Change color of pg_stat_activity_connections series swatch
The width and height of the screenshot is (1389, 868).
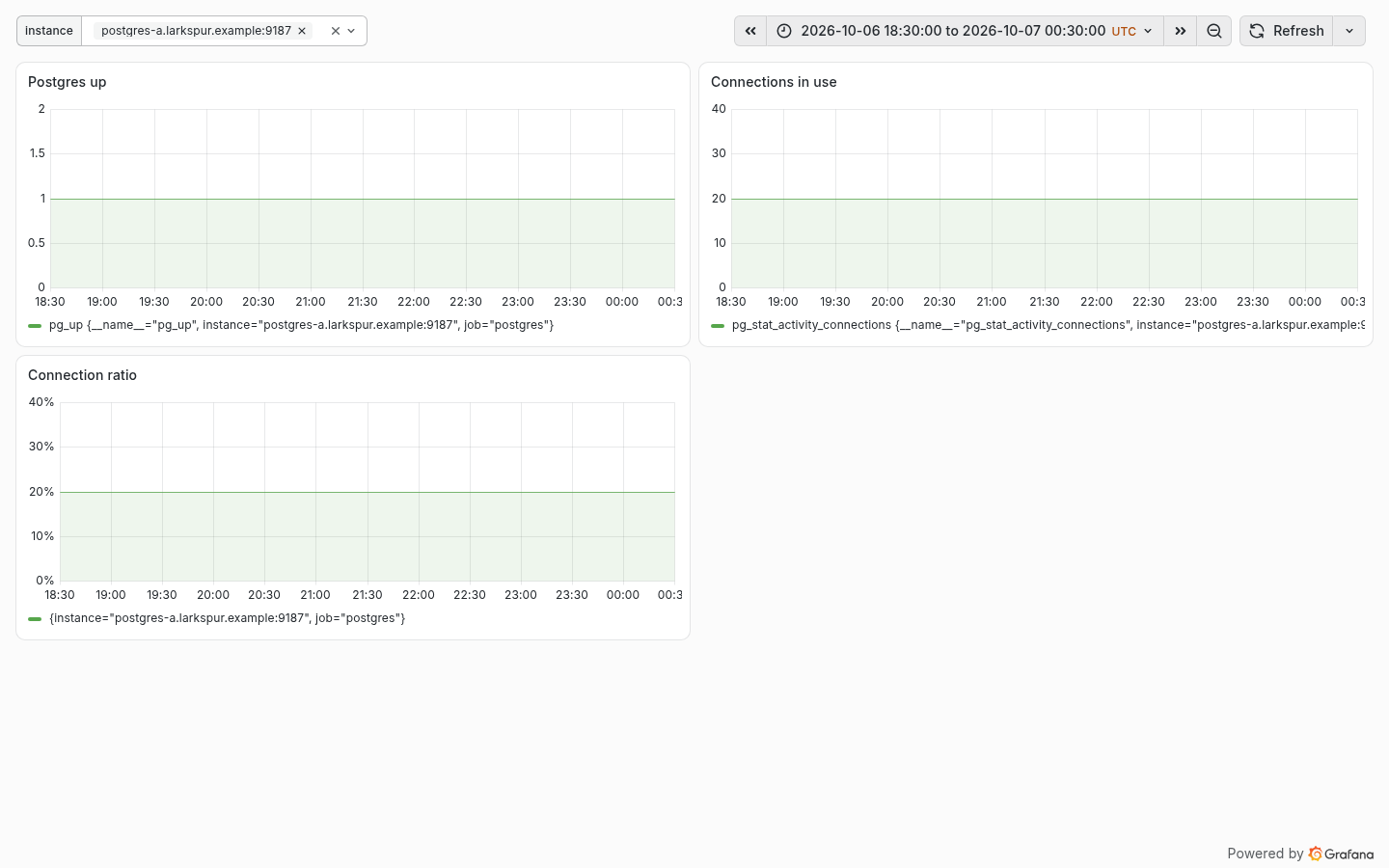(x=718, y=326)
